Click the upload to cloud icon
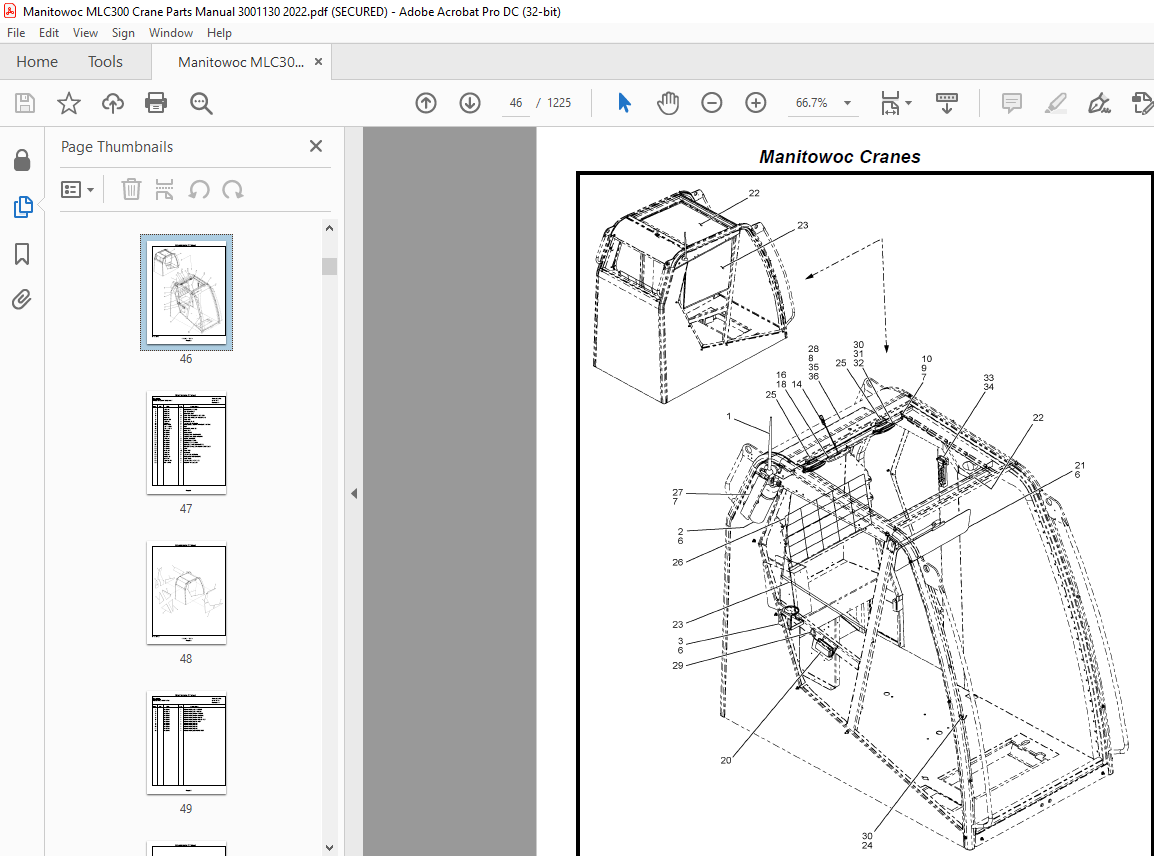 [x=113, y=103]
